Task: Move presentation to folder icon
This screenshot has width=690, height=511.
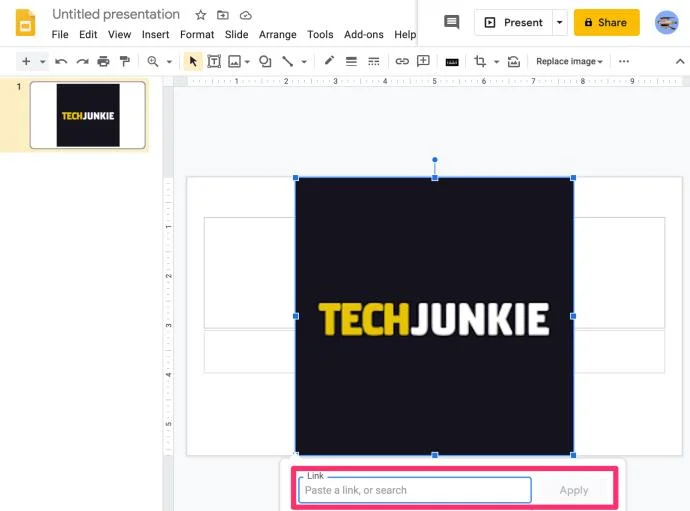Action: click(x=223, y=15)
